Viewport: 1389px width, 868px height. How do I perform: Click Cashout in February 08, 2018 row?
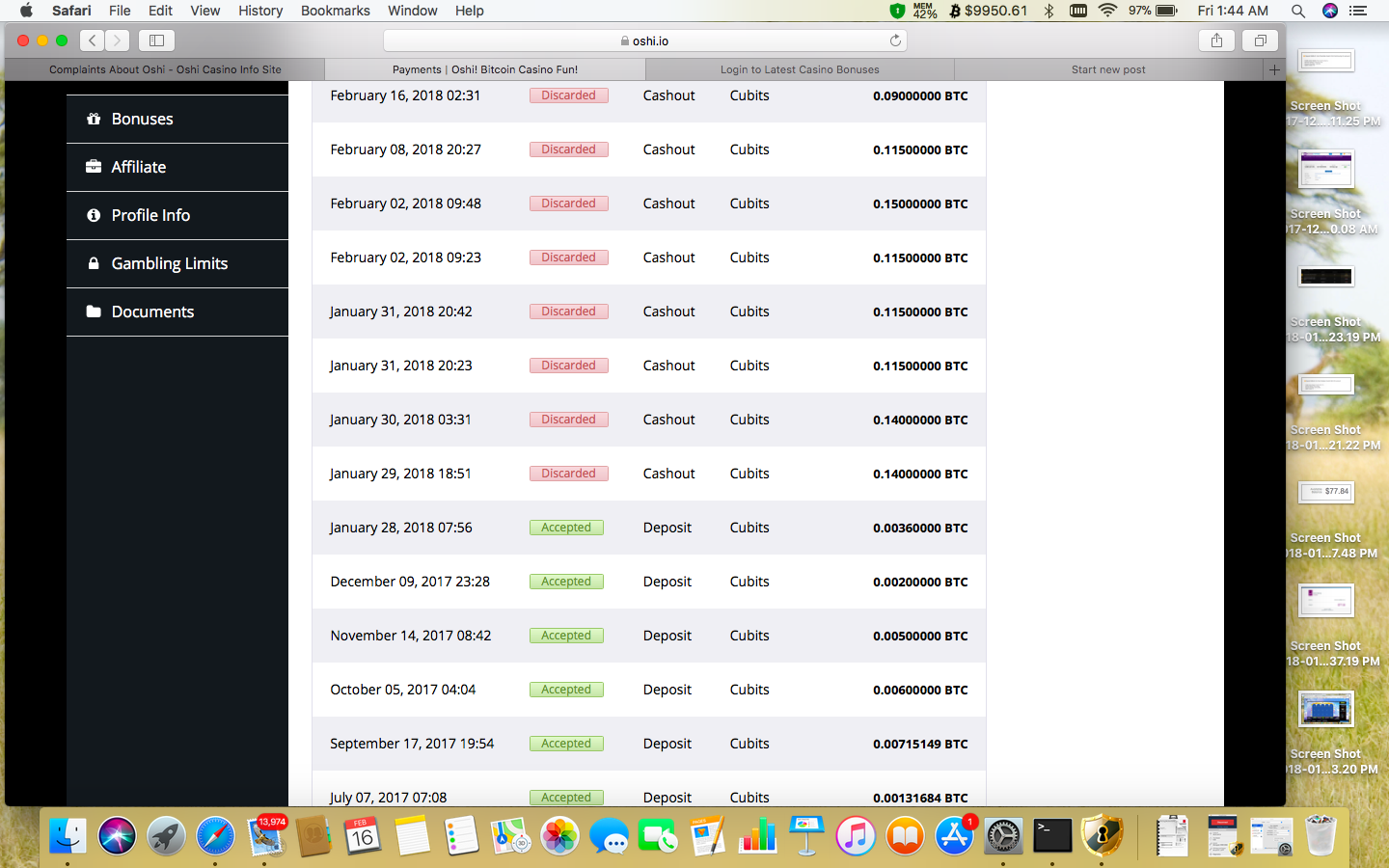click(x=668, y=149)
